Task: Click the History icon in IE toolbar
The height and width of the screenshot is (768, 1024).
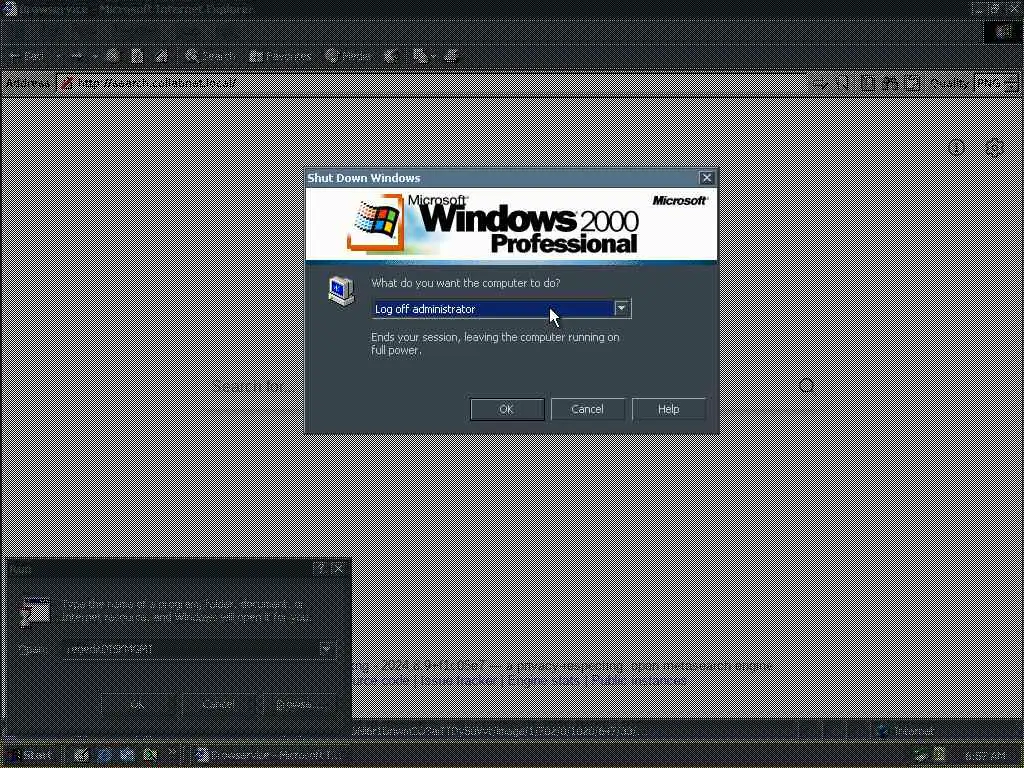Action: pos(391,56)
